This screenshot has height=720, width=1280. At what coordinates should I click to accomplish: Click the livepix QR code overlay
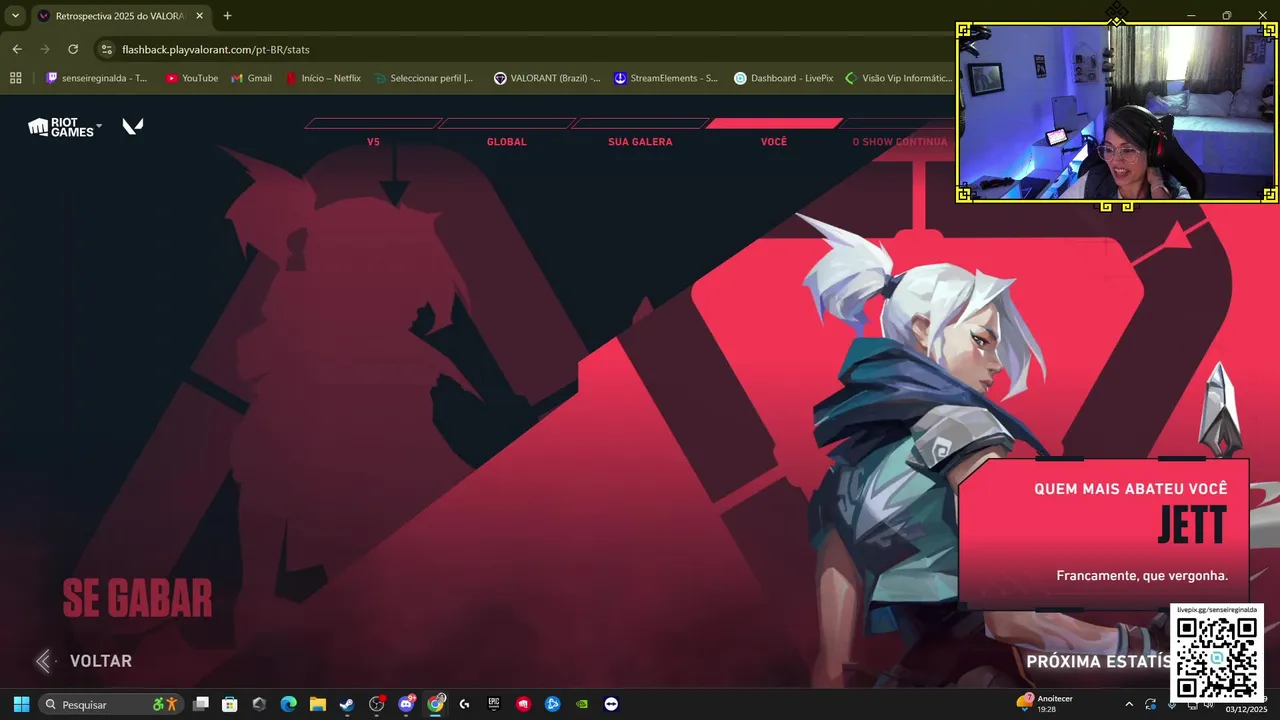(x=1216, y=652)
